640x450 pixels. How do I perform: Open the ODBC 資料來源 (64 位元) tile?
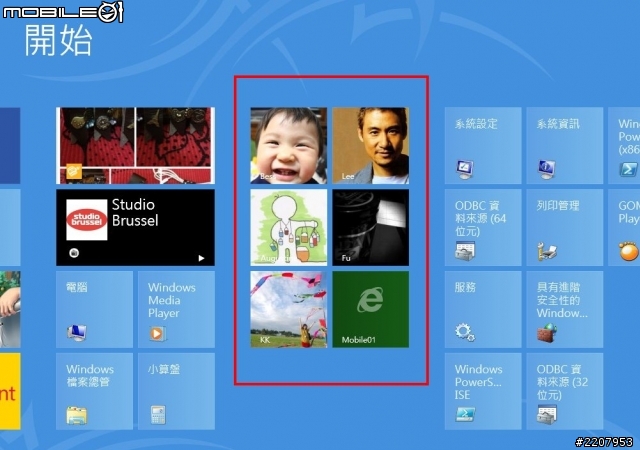(483, 227)
